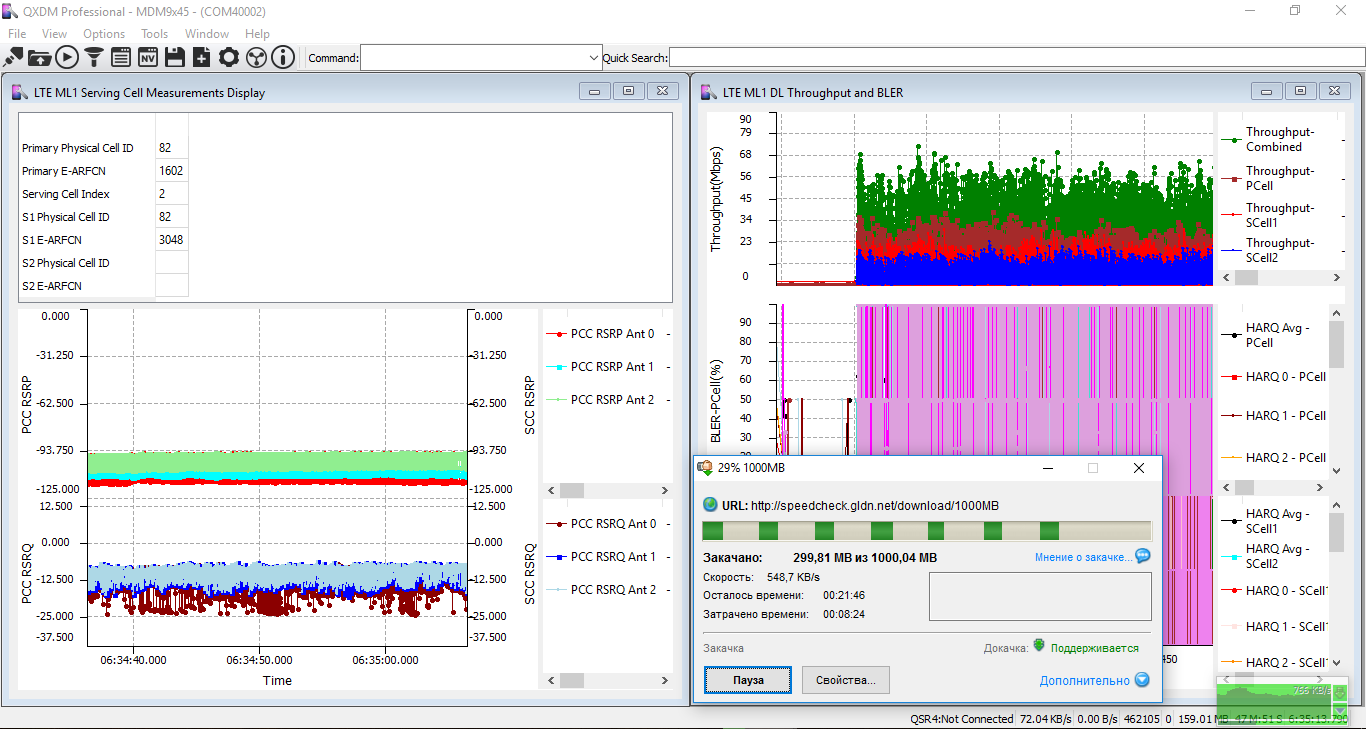
Task: Click the info circle toolbar icon
Action: [283, 57]
